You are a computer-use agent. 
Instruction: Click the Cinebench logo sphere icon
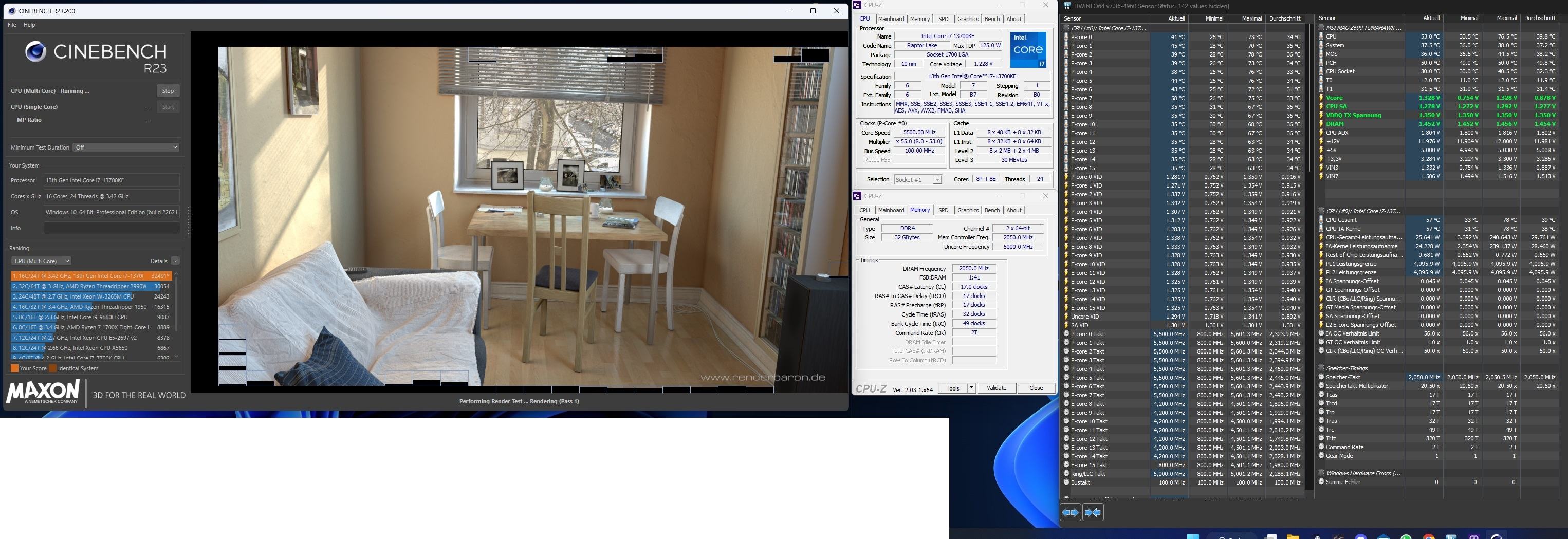click(x=35, y=52)
